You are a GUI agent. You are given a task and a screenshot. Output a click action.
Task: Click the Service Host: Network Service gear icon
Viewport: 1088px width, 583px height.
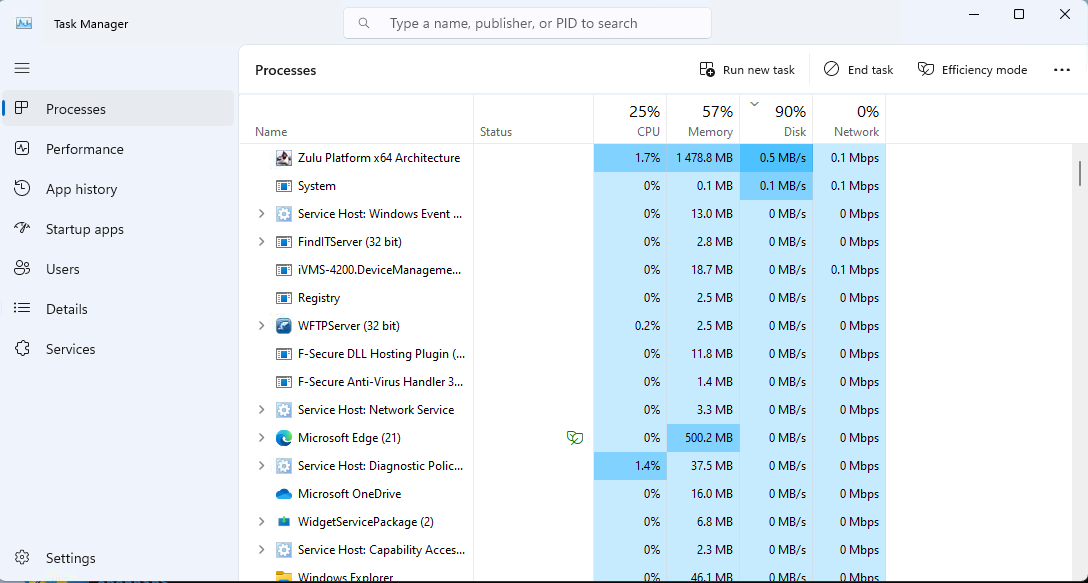[x=283, y=409]
